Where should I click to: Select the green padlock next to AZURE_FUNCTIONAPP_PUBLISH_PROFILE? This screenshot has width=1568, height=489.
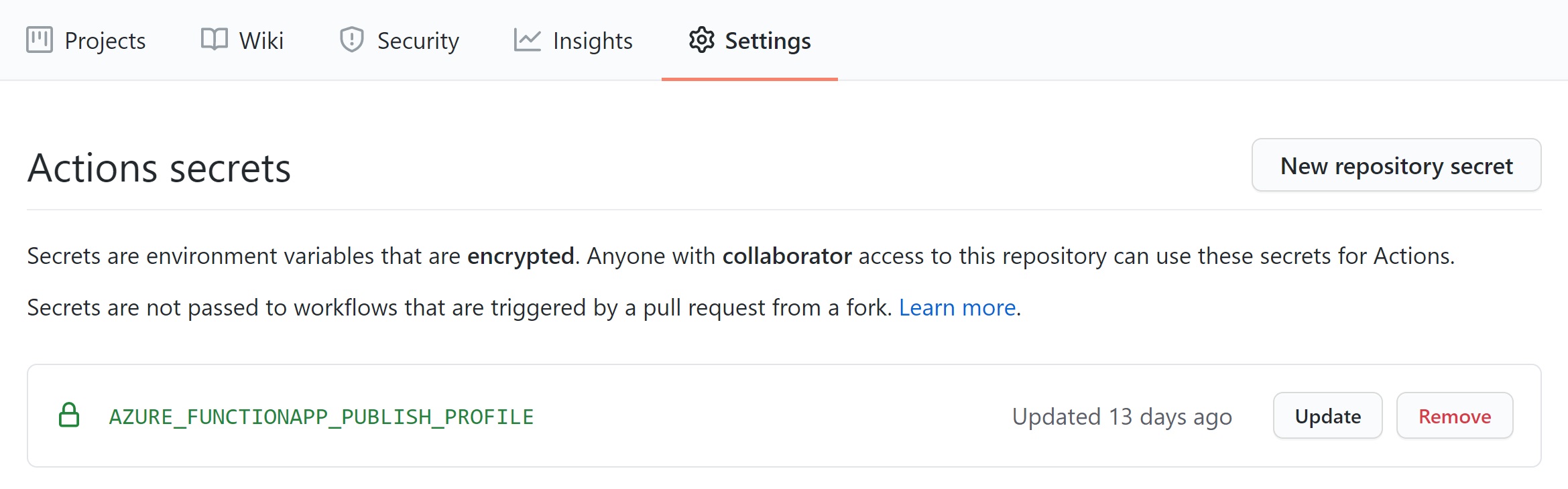[x=70, y=415]
